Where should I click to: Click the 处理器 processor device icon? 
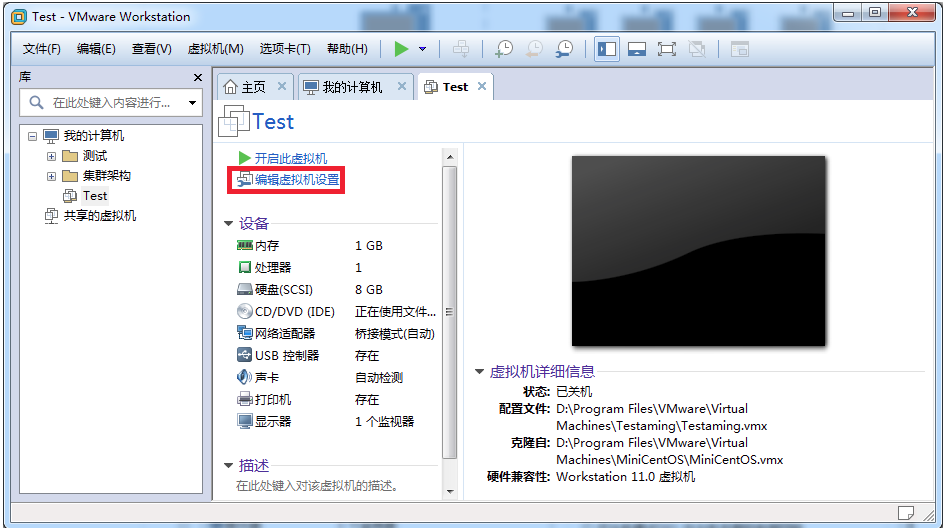tap(244, 267)
